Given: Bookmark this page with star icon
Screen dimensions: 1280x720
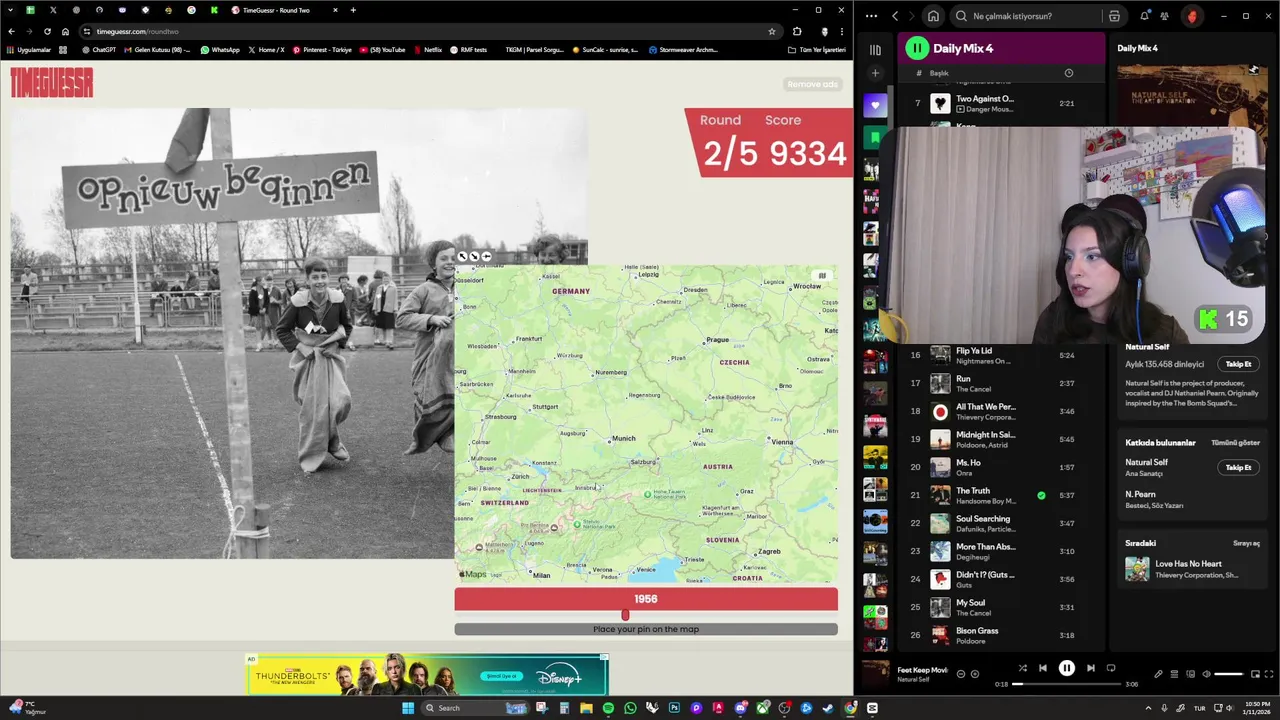Looking at the screenshot, I should coord(771,31).
